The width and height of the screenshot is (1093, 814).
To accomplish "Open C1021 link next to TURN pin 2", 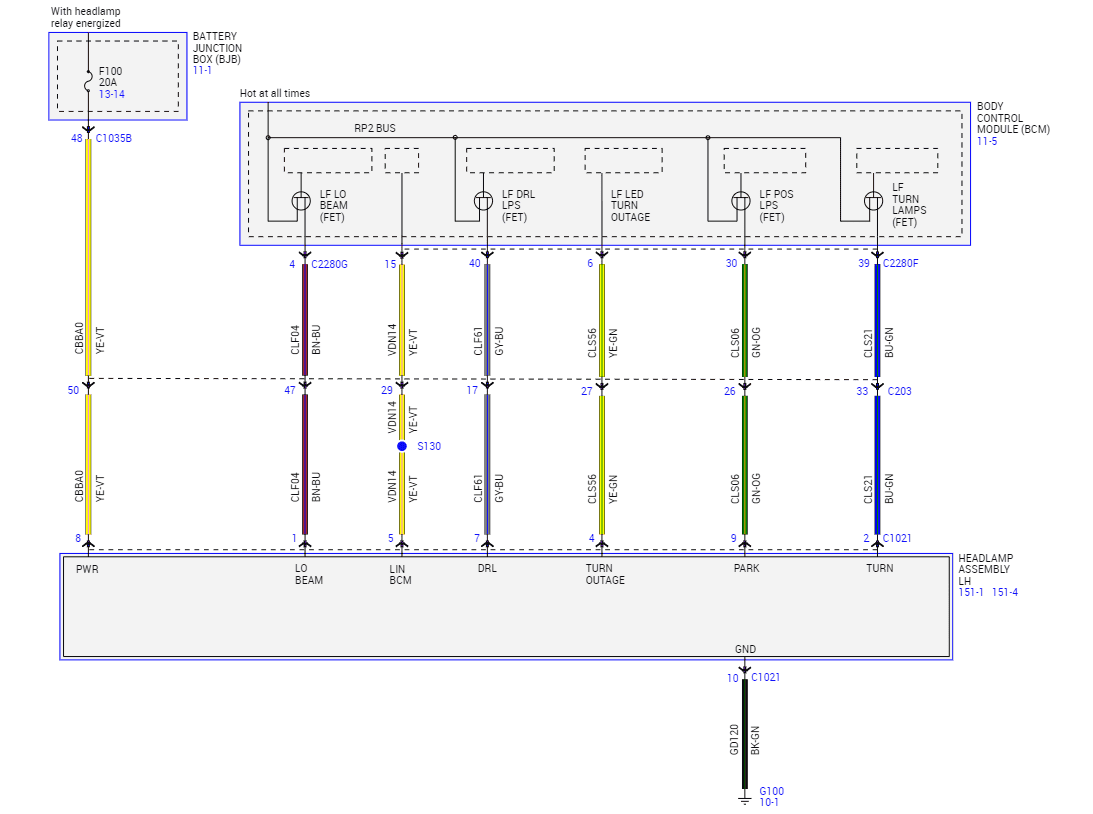I will [897, 538].
